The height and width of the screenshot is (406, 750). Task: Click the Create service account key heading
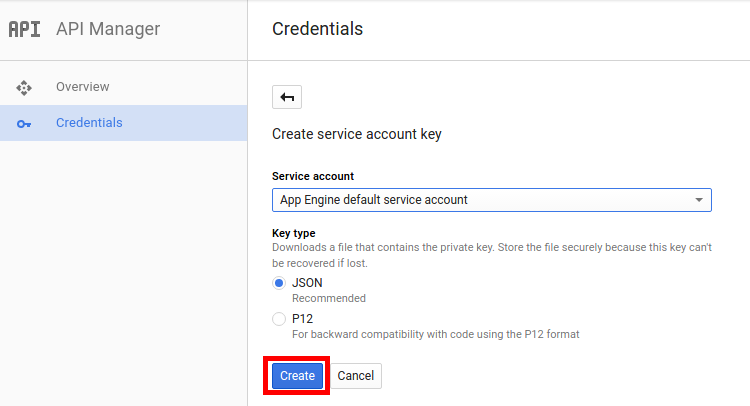[357, 134]
